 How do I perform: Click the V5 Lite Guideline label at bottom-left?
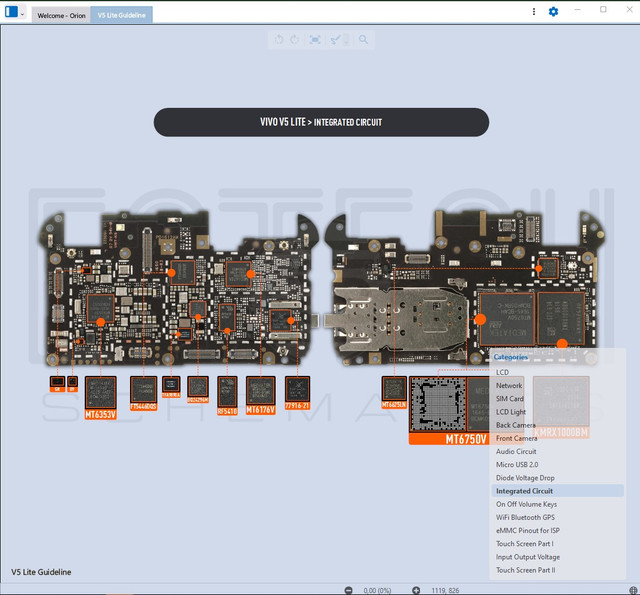pyautogui.click(x=41, y=572)
